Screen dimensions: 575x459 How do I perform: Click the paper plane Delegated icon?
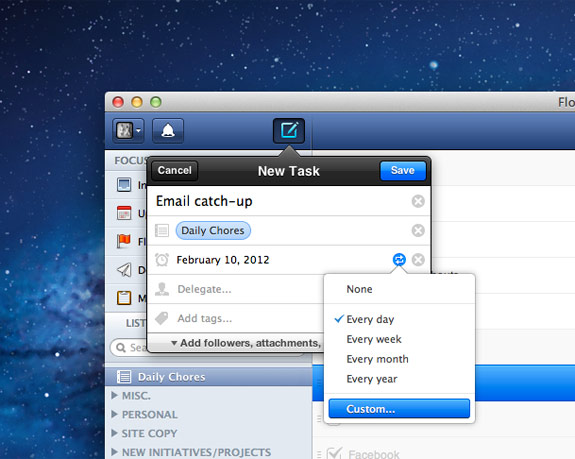(124, 270)
